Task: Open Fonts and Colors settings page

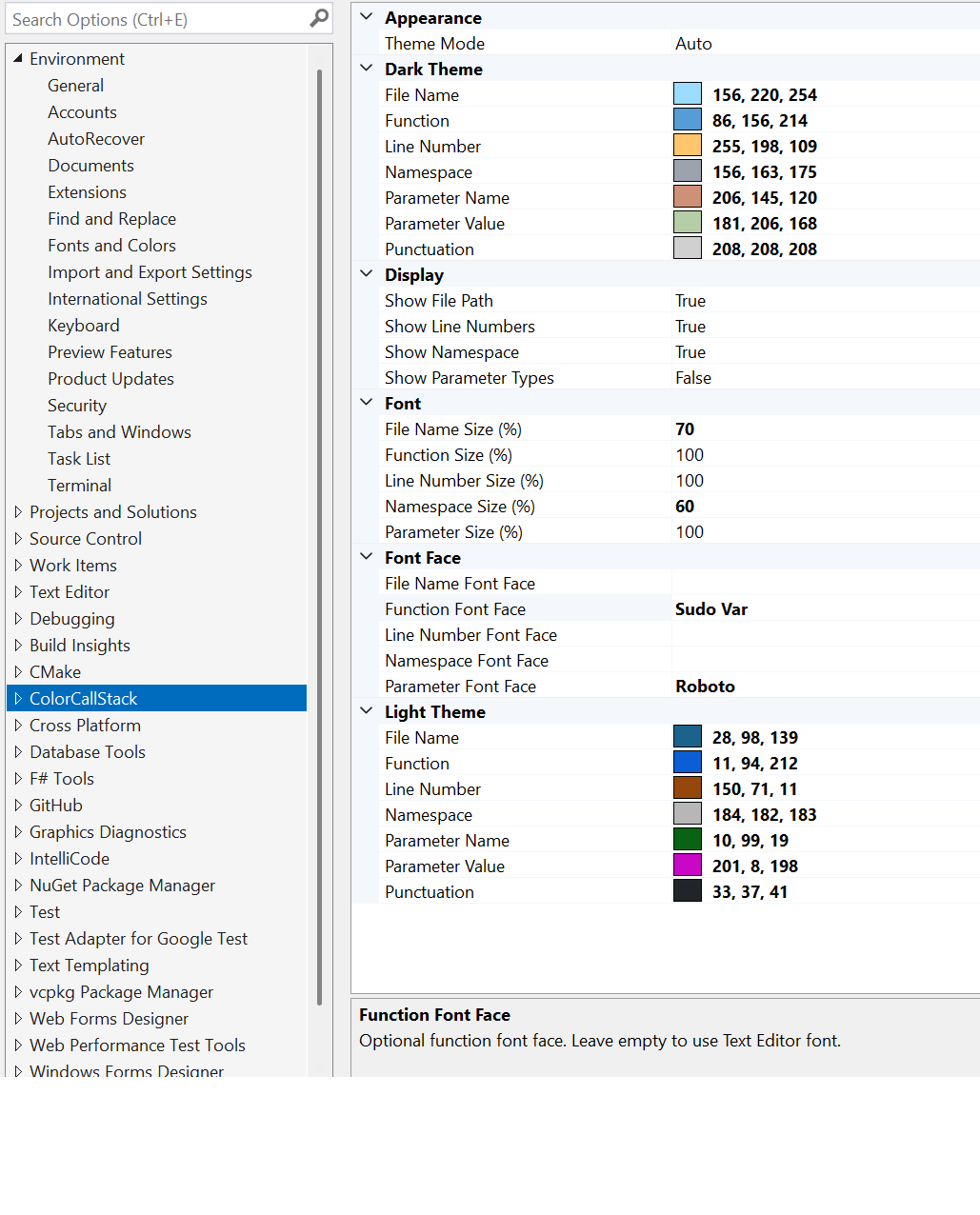Action: coord(111,246)
